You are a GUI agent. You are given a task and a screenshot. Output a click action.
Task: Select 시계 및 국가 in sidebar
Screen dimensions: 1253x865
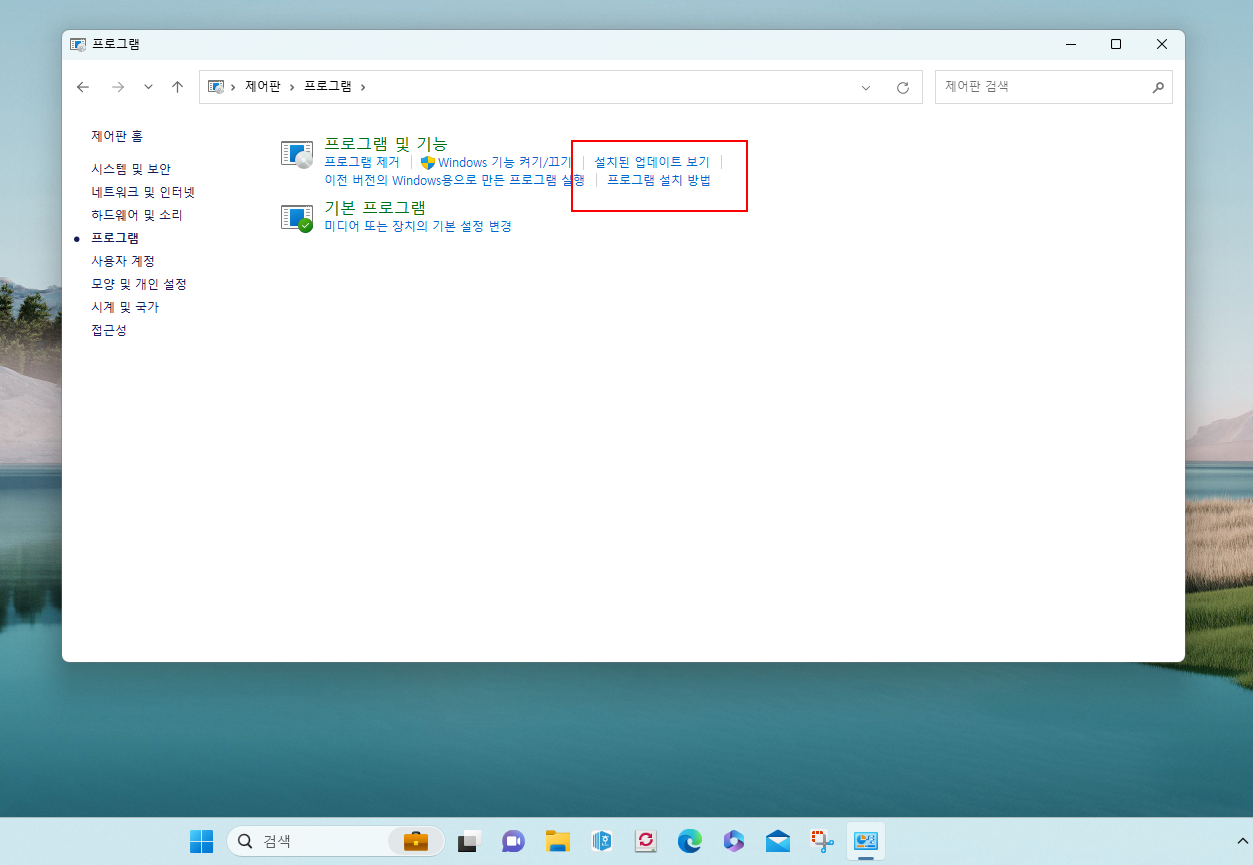click(125, 307)
